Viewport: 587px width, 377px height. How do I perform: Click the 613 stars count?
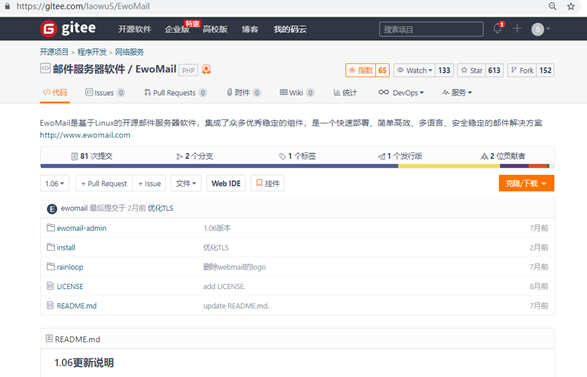[494, 70]
